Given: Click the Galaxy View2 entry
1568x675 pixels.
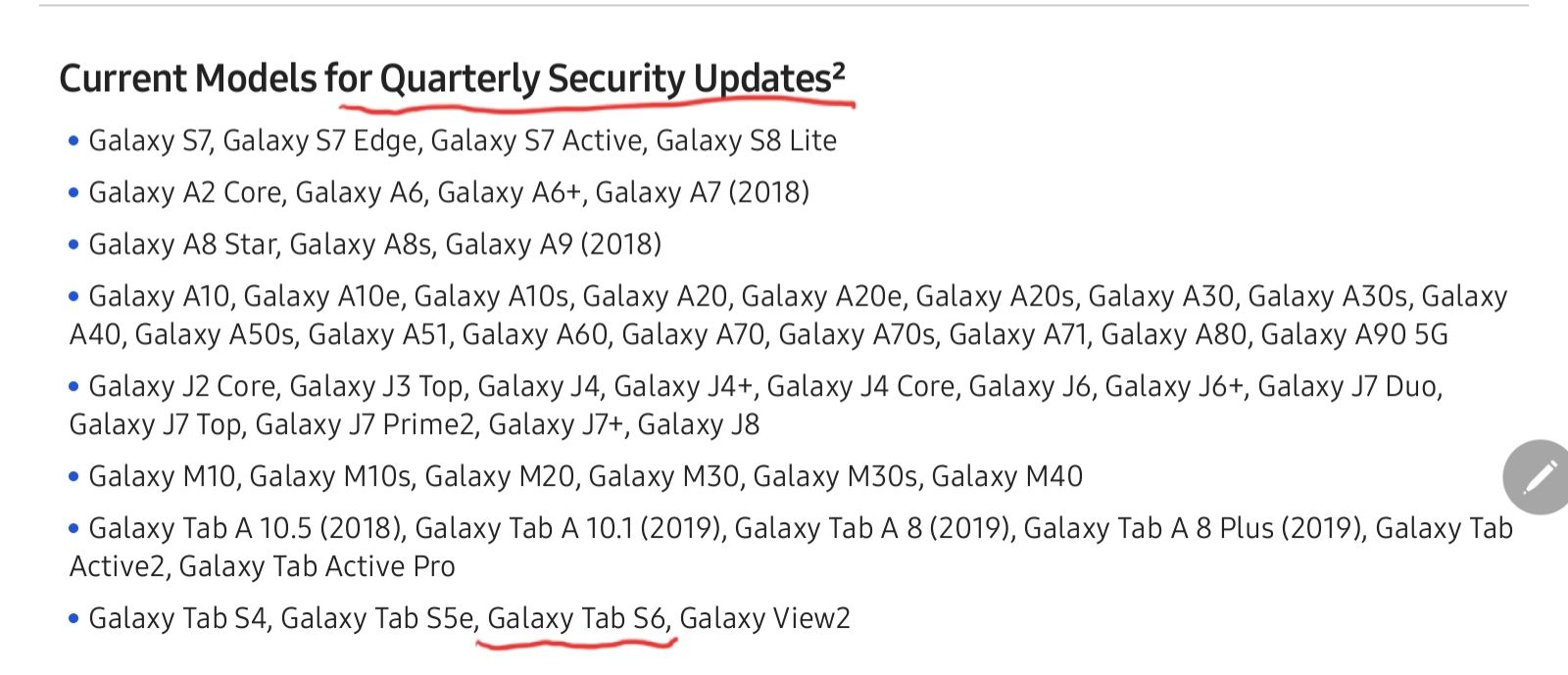Looking at the screenshot, I should click(765, 618).
